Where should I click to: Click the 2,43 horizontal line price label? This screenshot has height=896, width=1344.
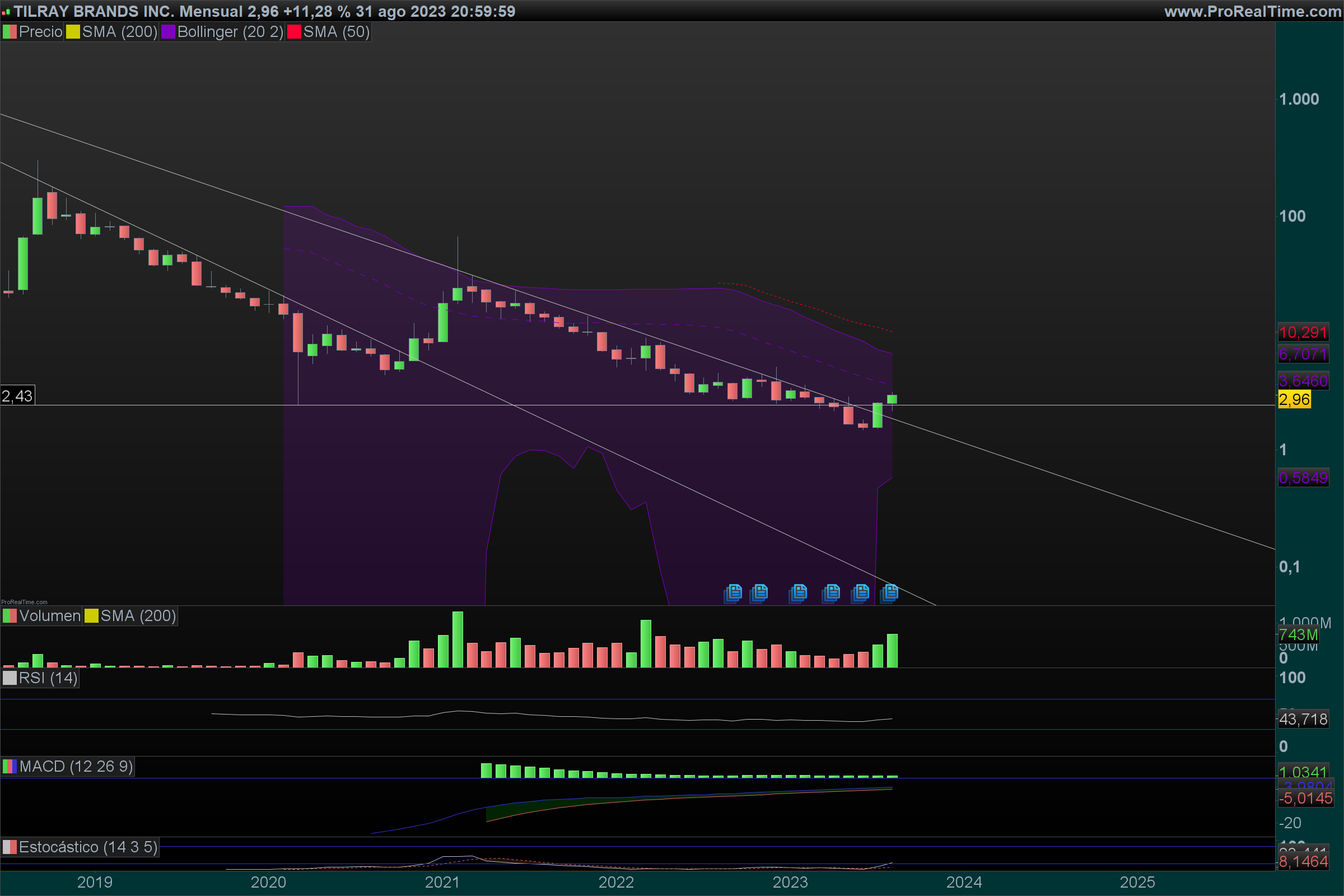(17, 396)
